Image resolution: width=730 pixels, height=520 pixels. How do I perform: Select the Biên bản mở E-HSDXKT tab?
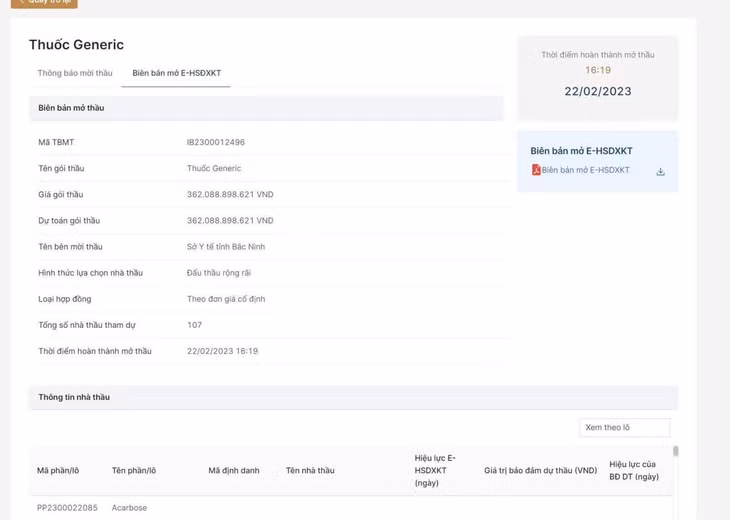point(176,73)
